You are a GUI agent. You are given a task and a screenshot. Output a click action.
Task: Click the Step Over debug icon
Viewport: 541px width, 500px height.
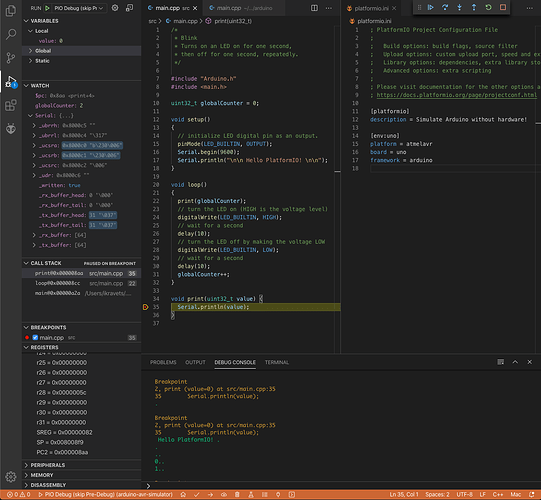point(445,7)
